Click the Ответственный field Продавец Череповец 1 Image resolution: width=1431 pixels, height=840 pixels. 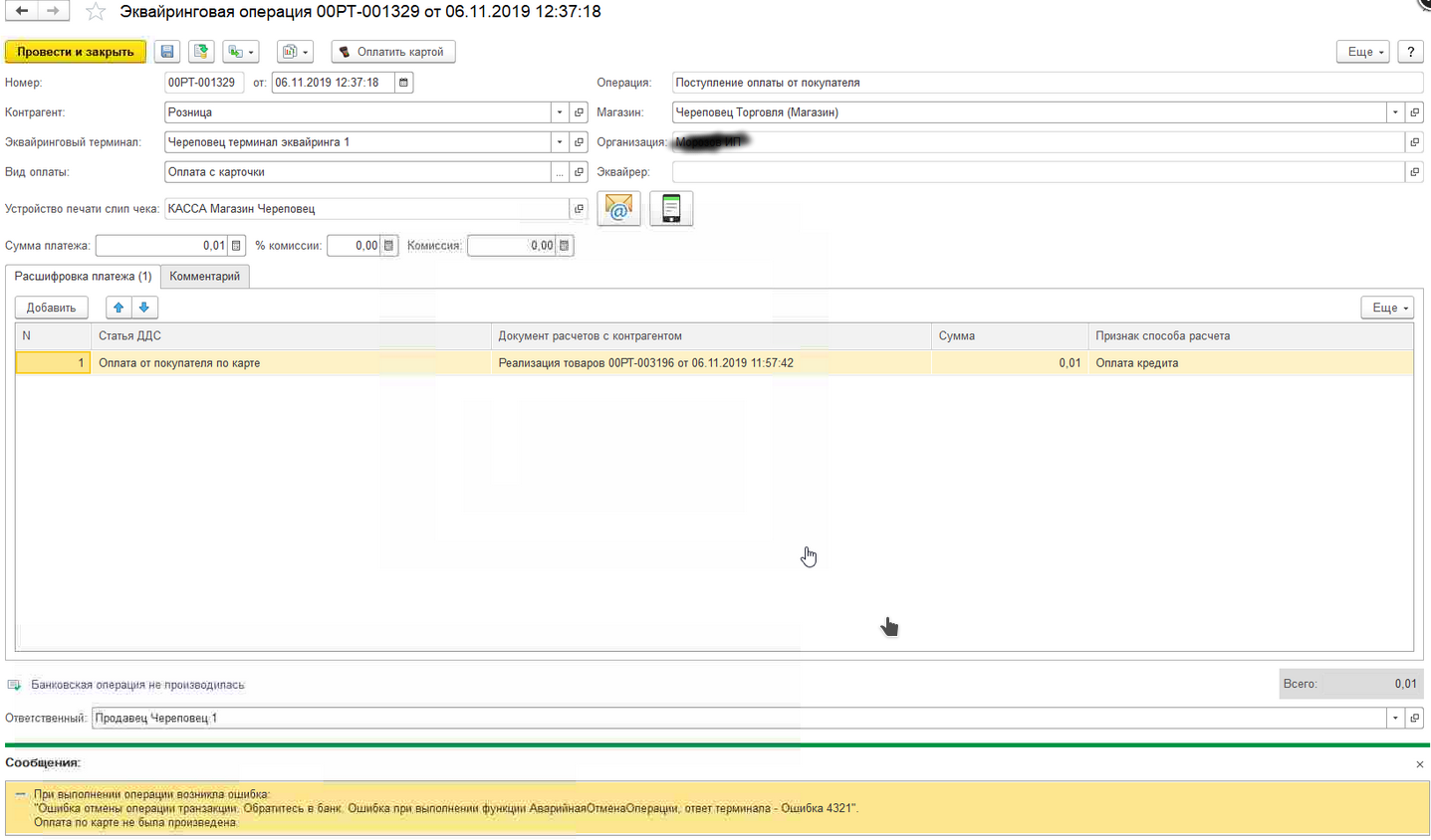(x=738, y=718)
